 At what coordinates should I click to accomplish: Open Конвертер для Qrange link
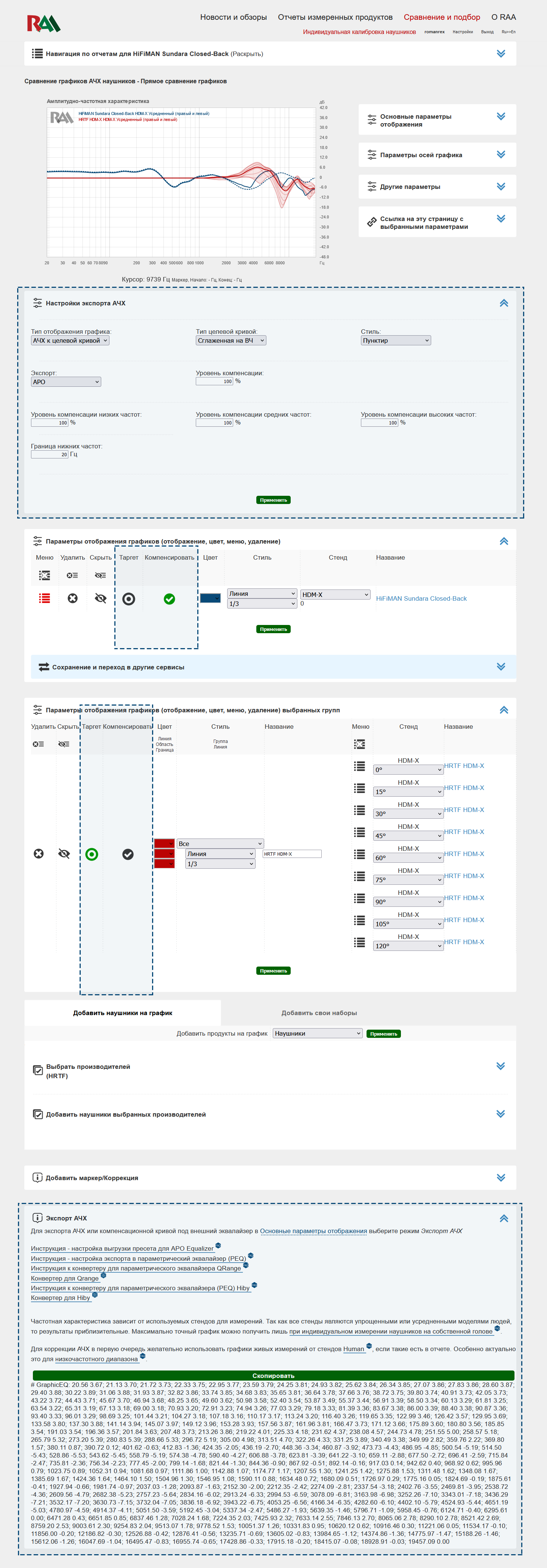[65, 1278]
